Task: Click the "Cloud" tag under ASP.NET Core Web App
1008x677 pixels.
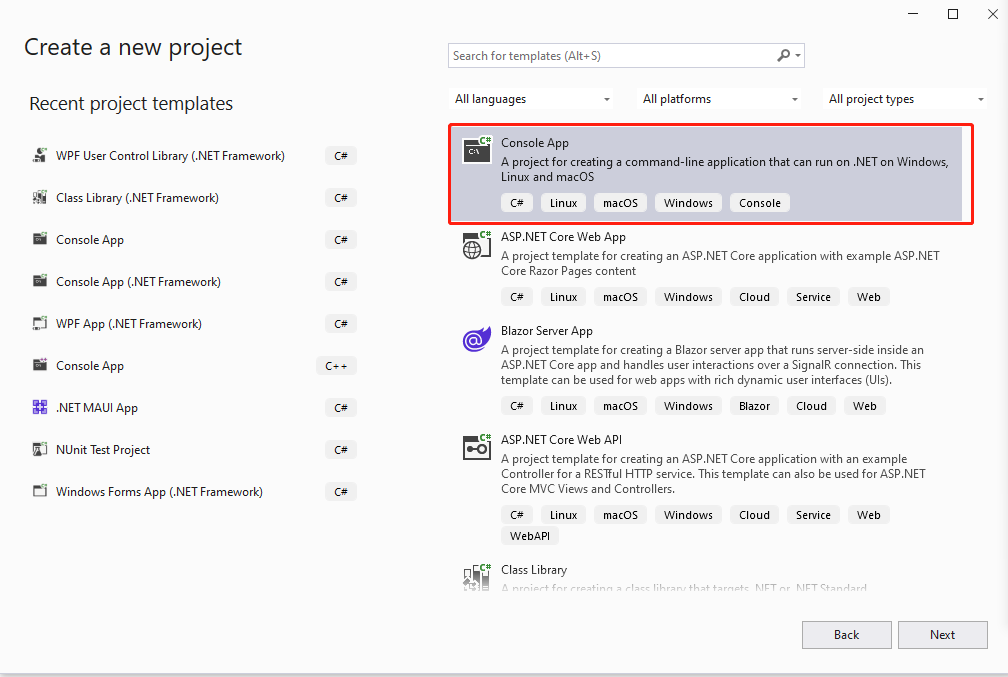Action: 754,297
